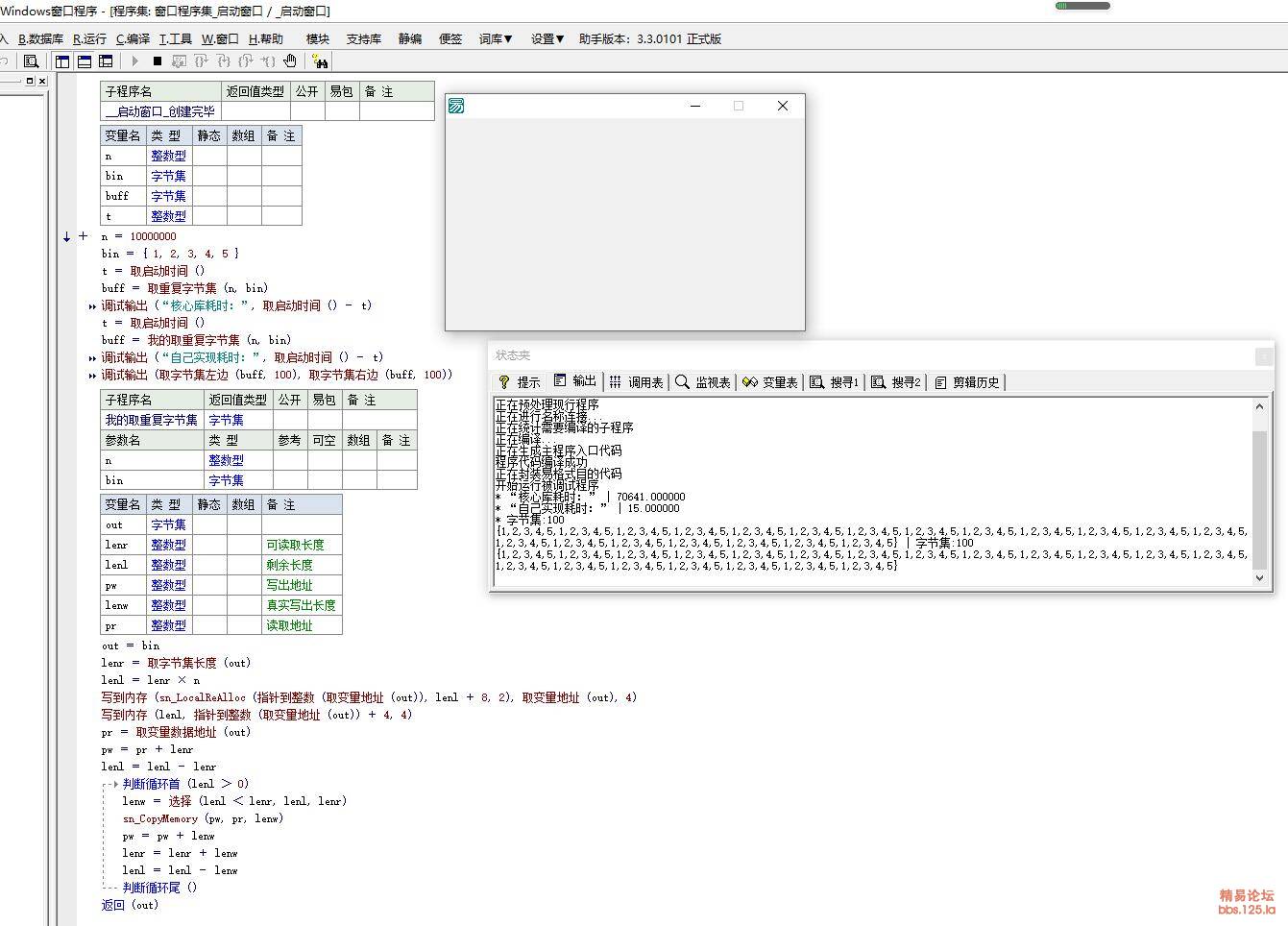Open the T.工具 menu
This screenshot has height=926, width=1288.
[x=175, y=39]
